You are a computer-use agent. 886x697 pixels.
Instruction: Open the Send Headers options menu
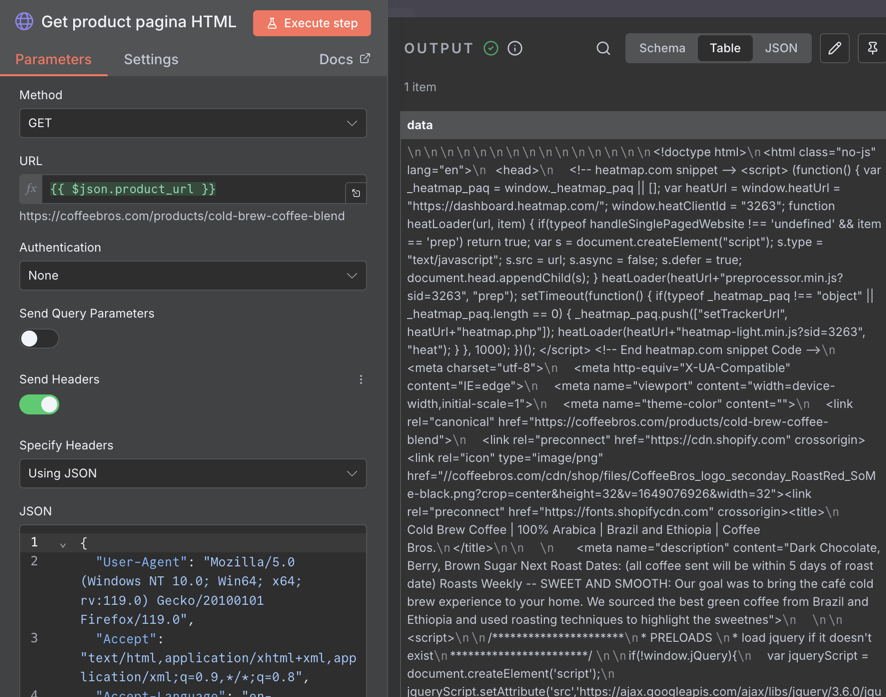click(x=361, y=380)
